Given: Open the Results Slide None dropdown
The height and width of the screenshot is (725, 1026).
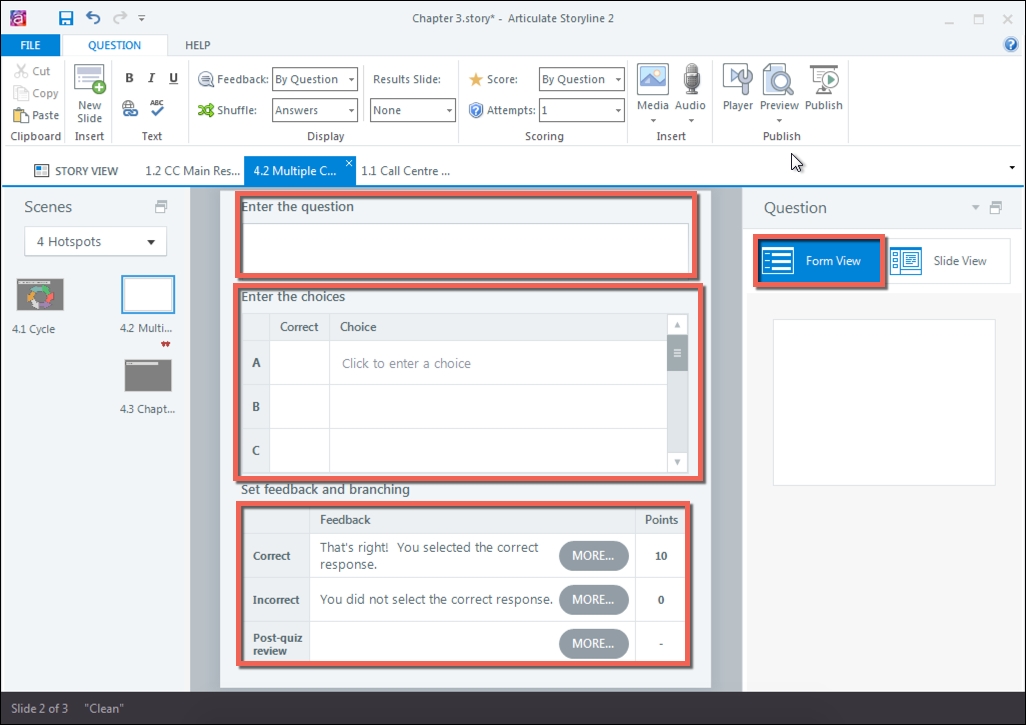Looking at the screenshot, I should point(412,110).
